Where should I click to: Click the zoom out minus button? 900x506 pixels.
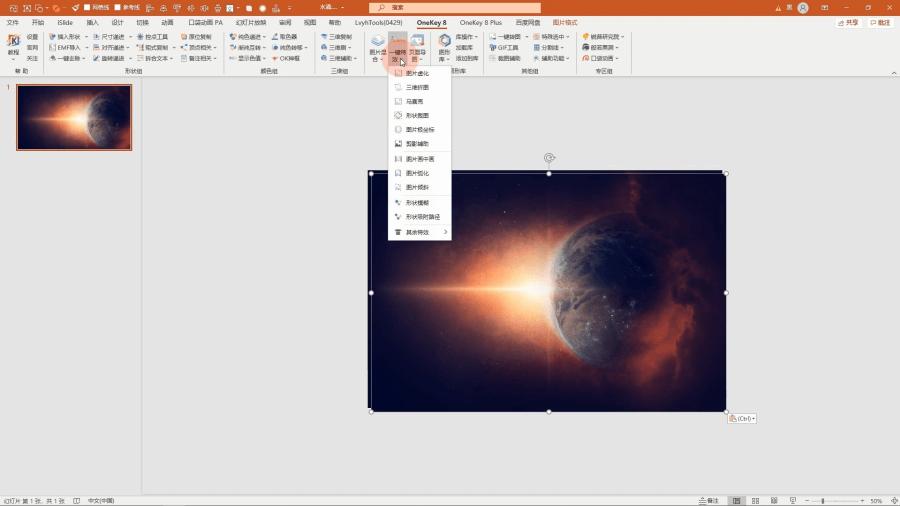(807, 501)
